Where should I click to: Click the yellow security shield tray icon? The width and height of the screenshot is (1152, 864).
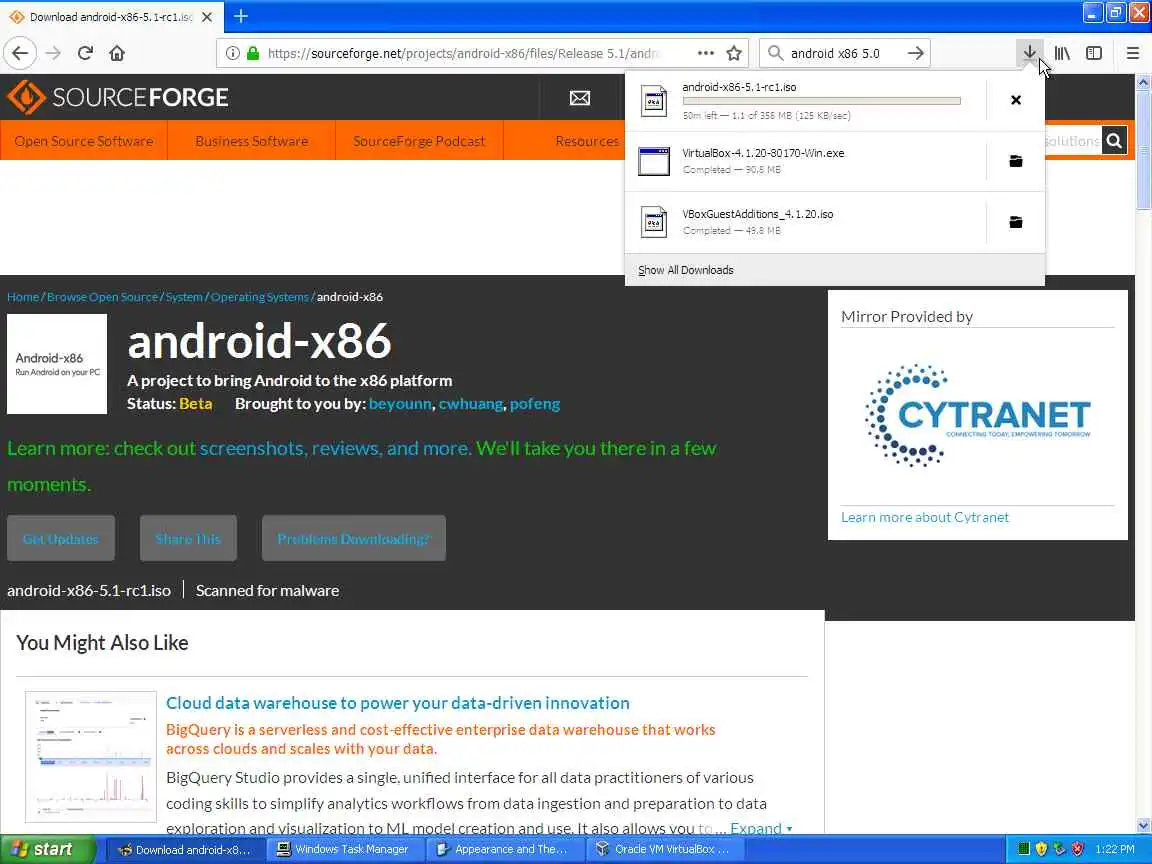point(1041,849)
